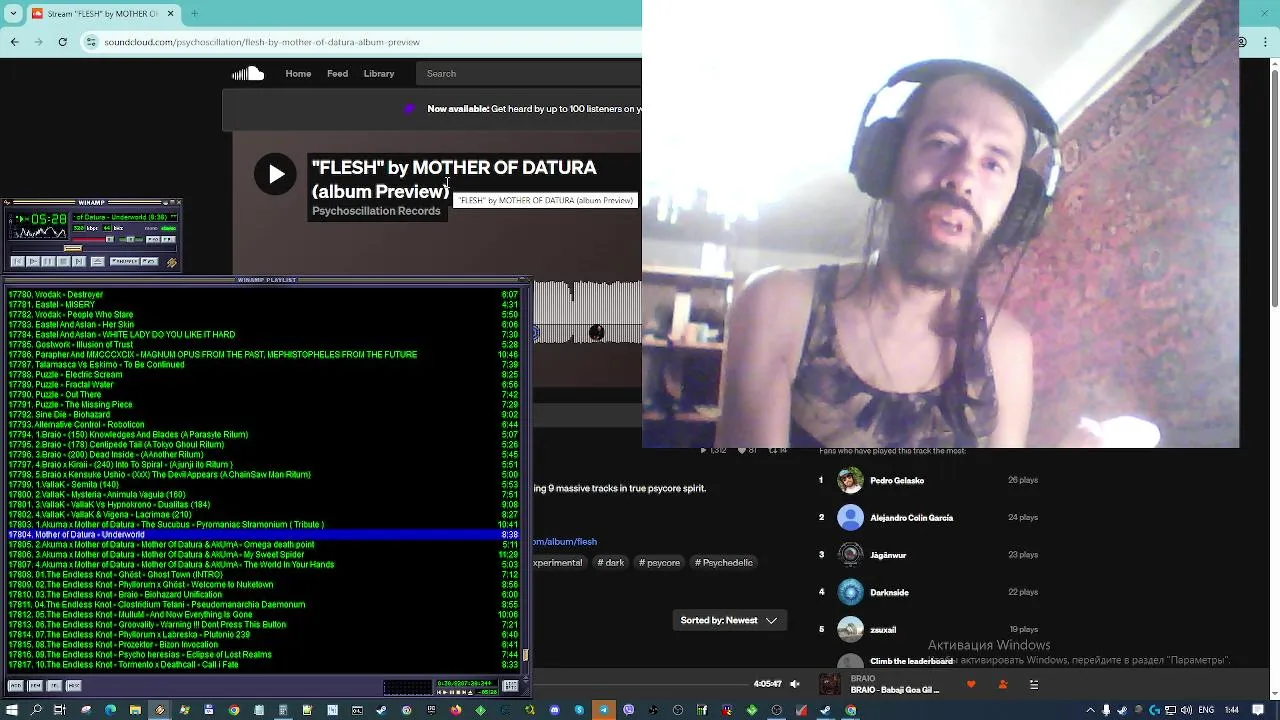Click BRAIO track thumbnail in player bar

(830, 684)
